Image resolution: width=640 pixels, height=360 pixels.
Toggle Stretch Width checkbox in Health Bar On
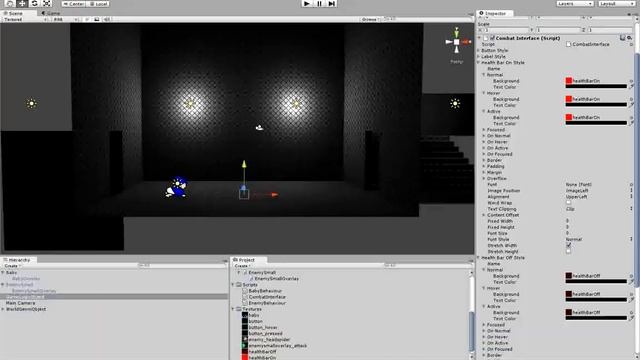568,245
